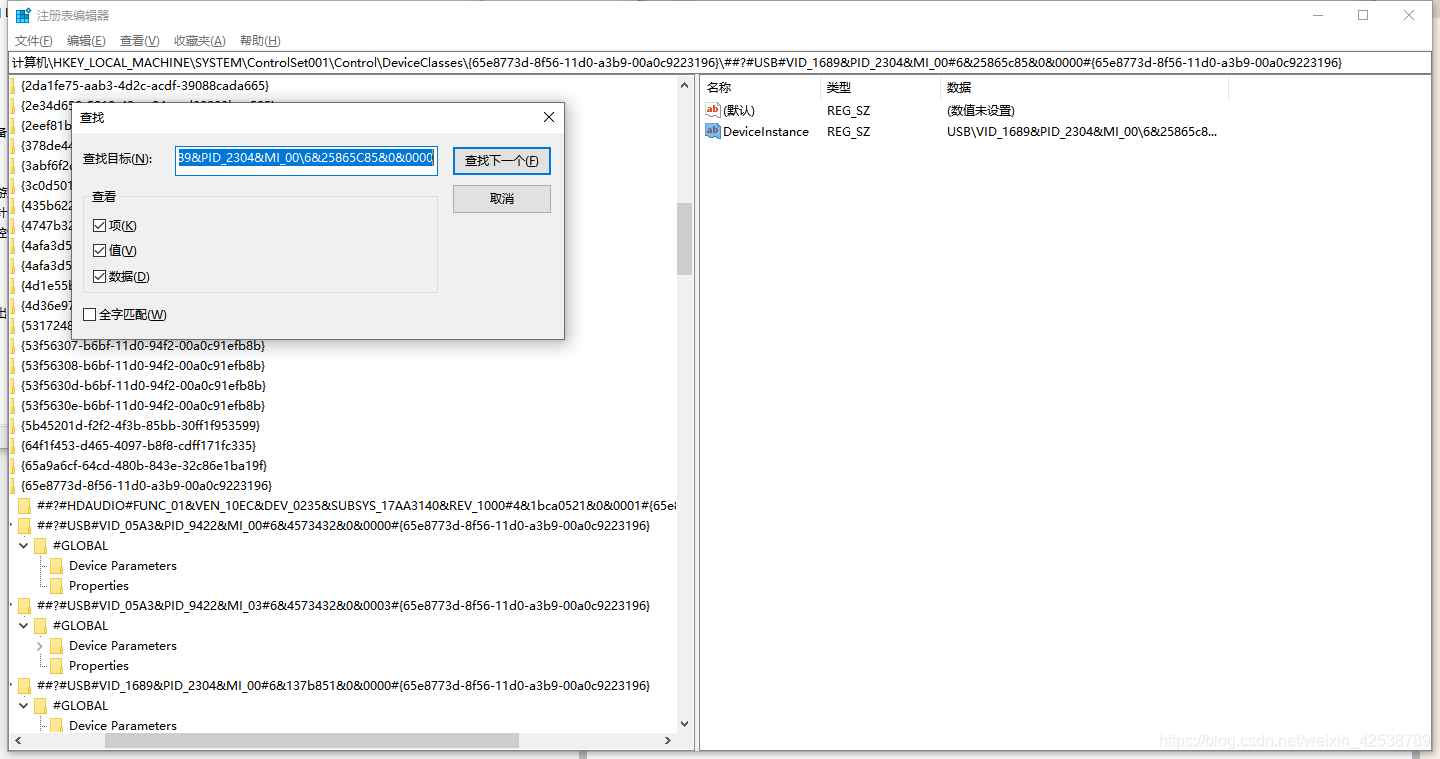
Task: Open the 文件(F) menu
Action: pos(34,41)
